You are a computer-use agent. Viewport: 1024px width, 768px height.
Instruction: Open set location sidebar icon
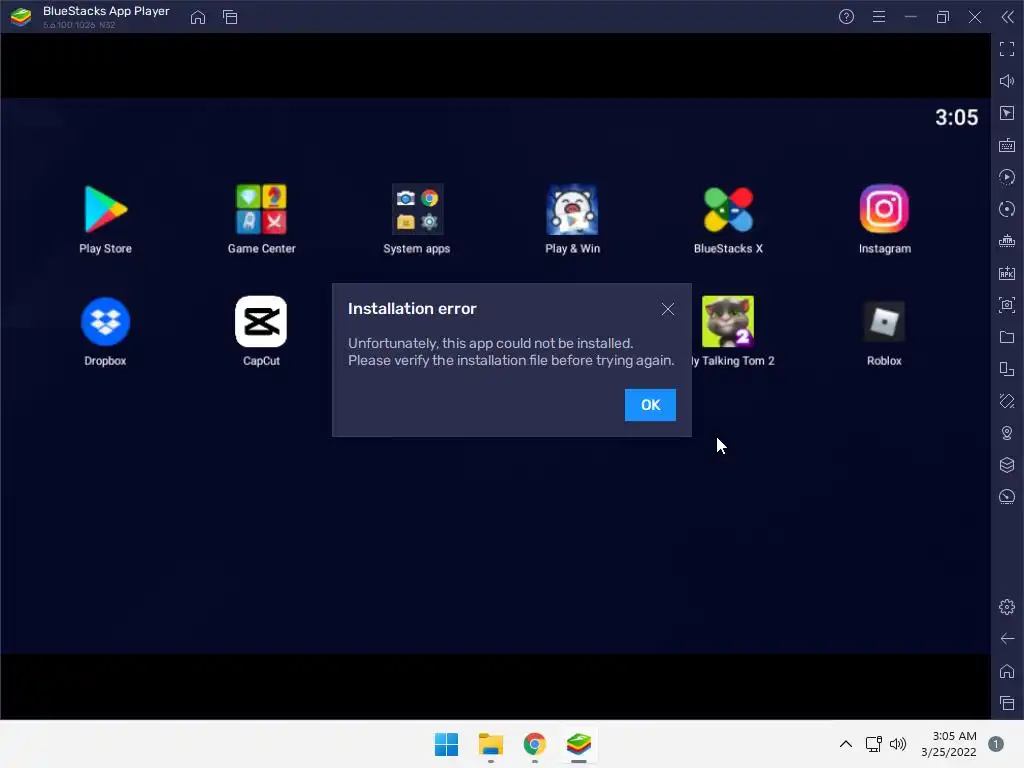(x=1007, y=433)
